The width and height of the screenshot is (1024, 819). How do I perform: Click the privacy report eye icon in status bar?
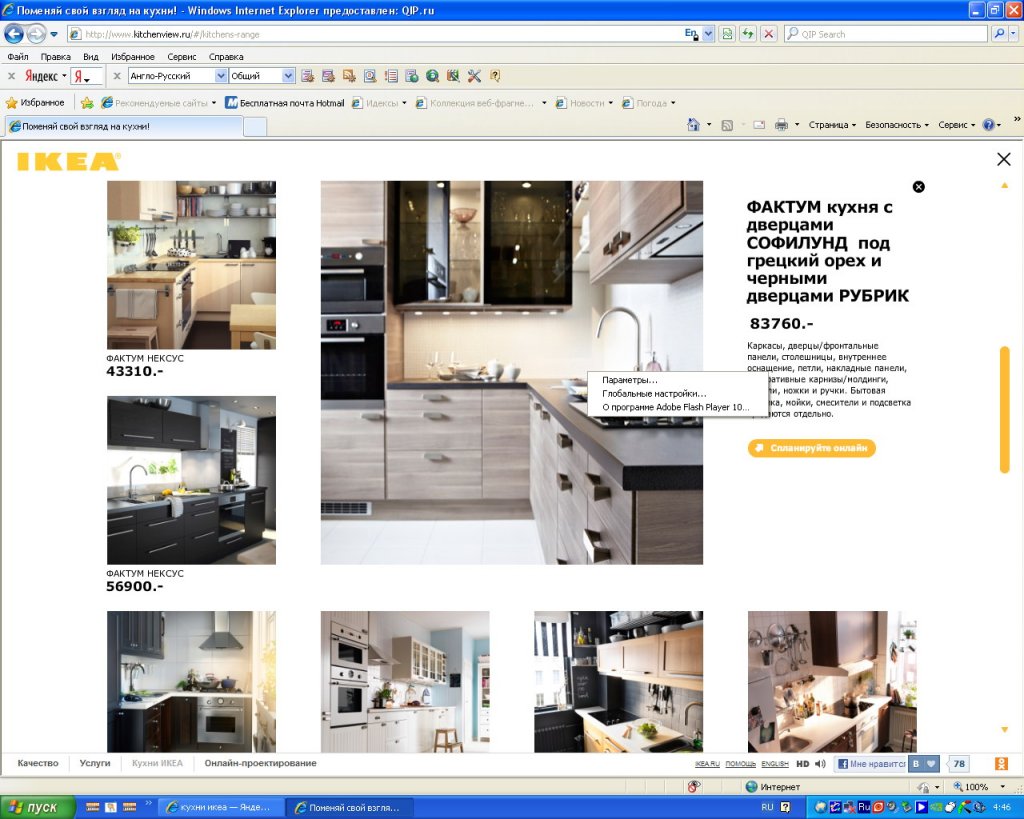694,787
